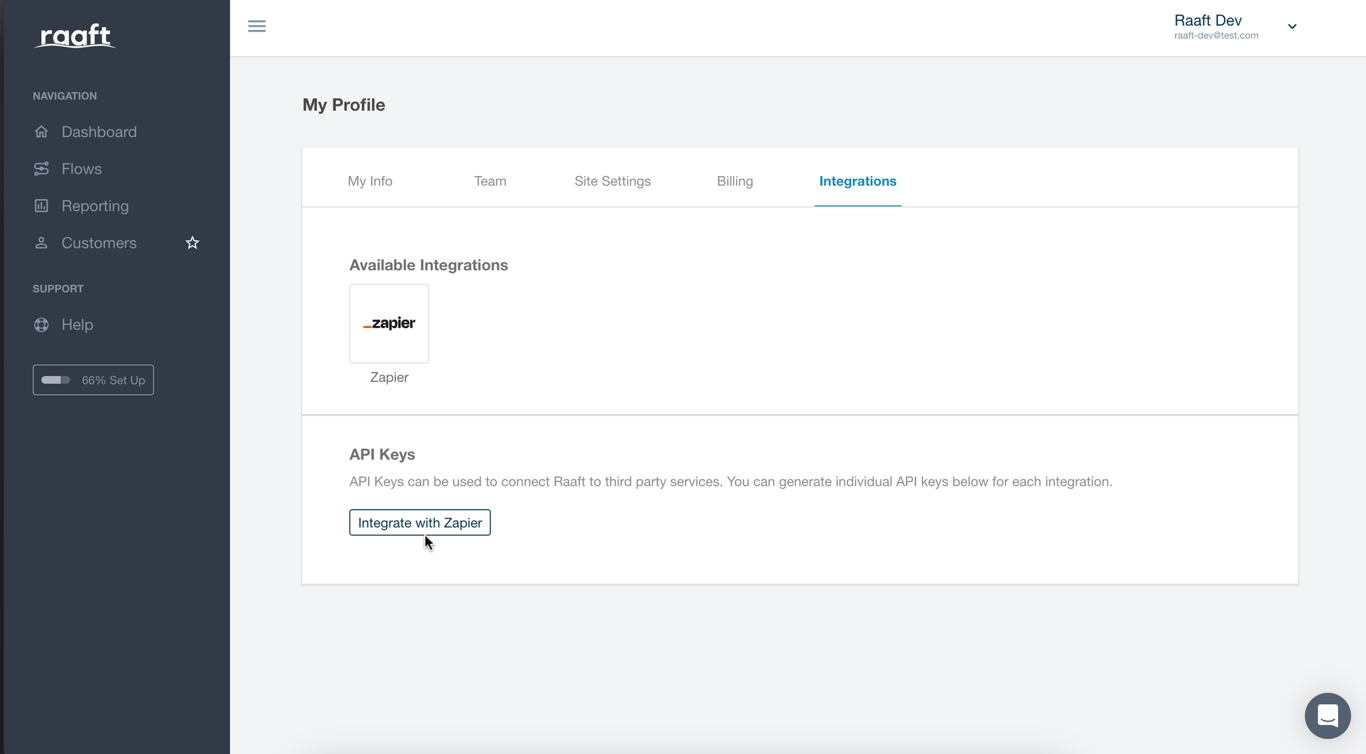Open the 66% Set Up progress button
This screenshot has width=1366, height=754.
[93, 380]
